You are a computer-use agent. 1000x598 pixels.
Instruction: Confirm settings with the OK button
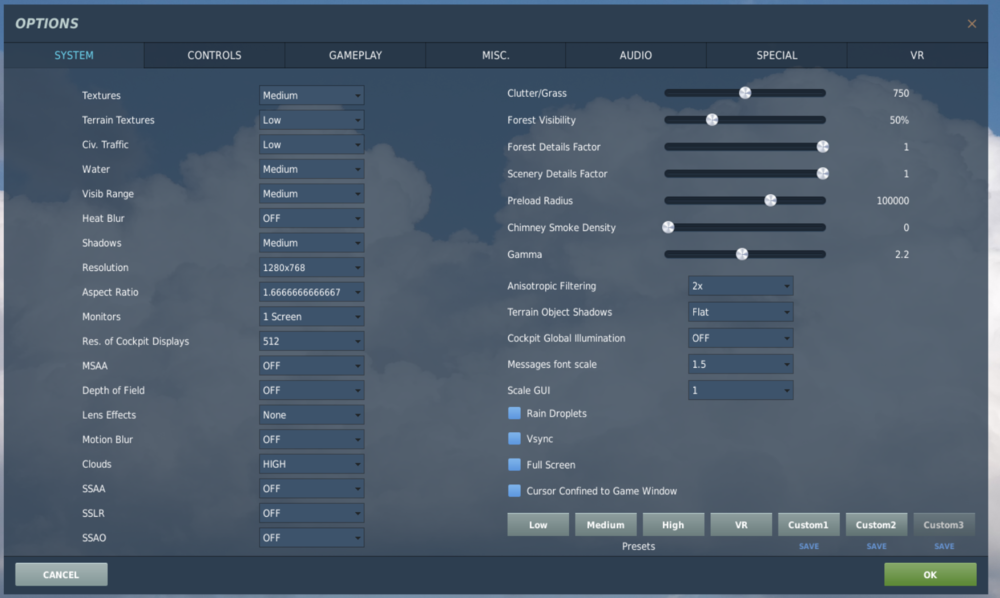coord(930,574)
